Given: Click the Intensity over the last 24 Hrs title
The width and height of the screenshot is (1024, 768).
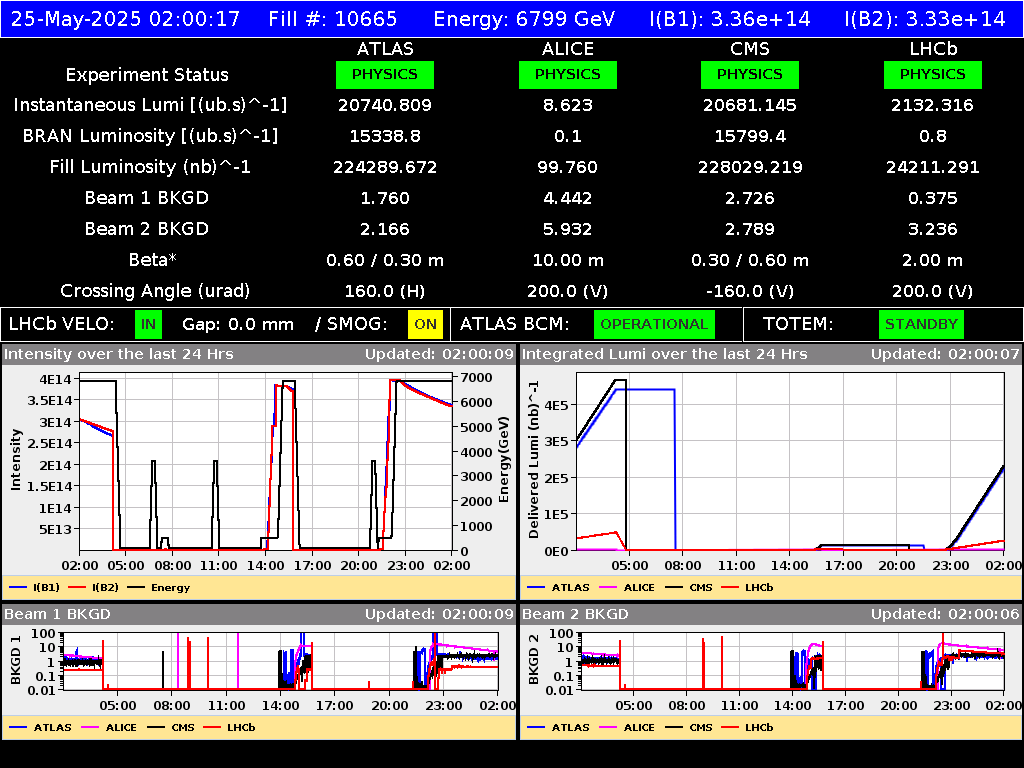Looking at the screenshot, I should coord(119,354).
